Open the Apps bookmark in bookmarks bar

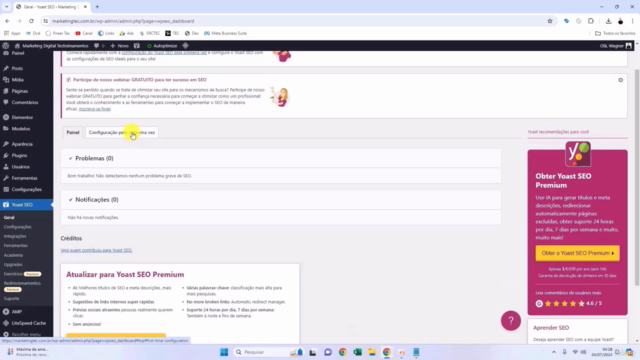12,33
